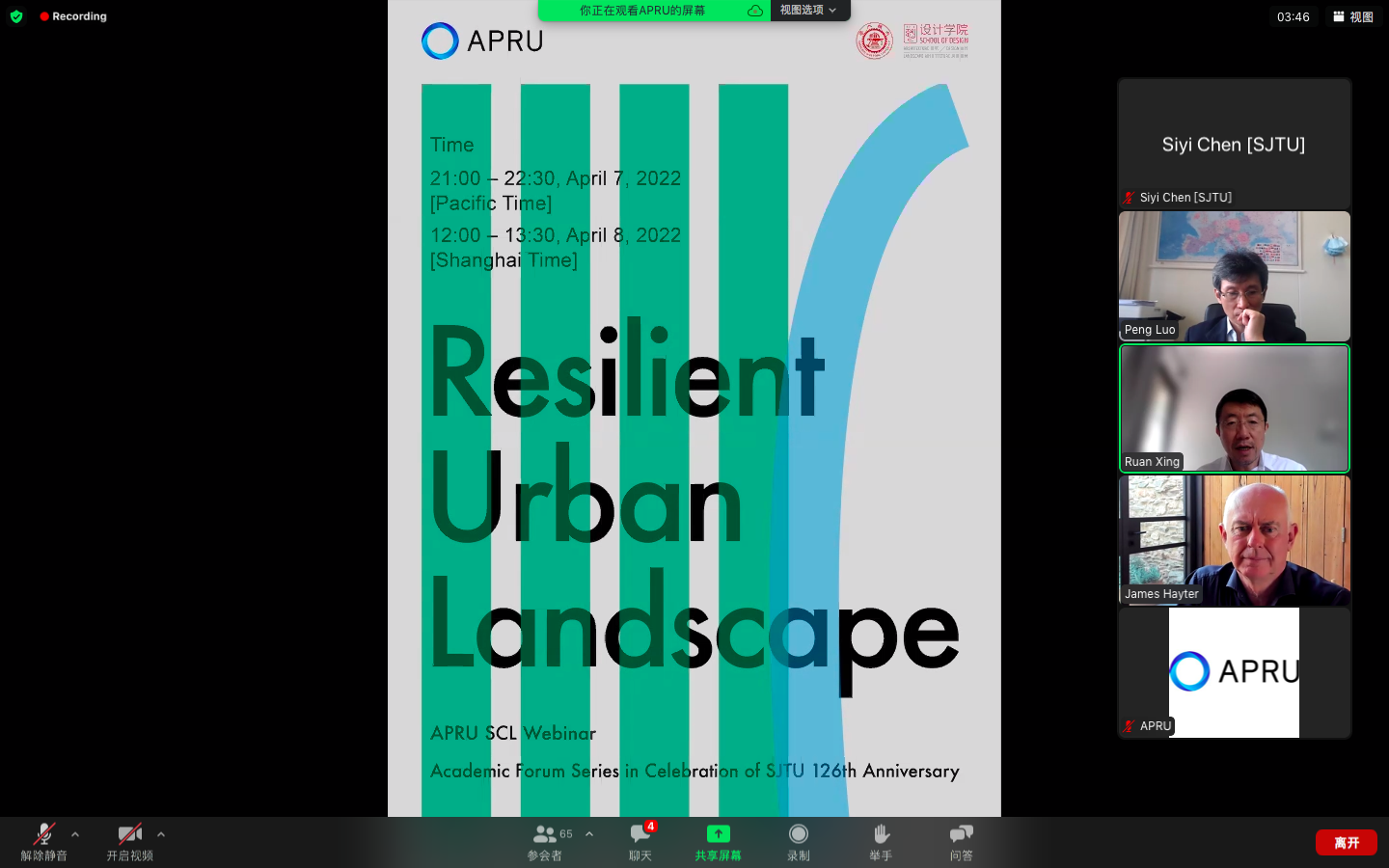Click the Academic Forum Series anniversary line
Viewport: 1389px width, 868px height.
click(x=694, y=771)
